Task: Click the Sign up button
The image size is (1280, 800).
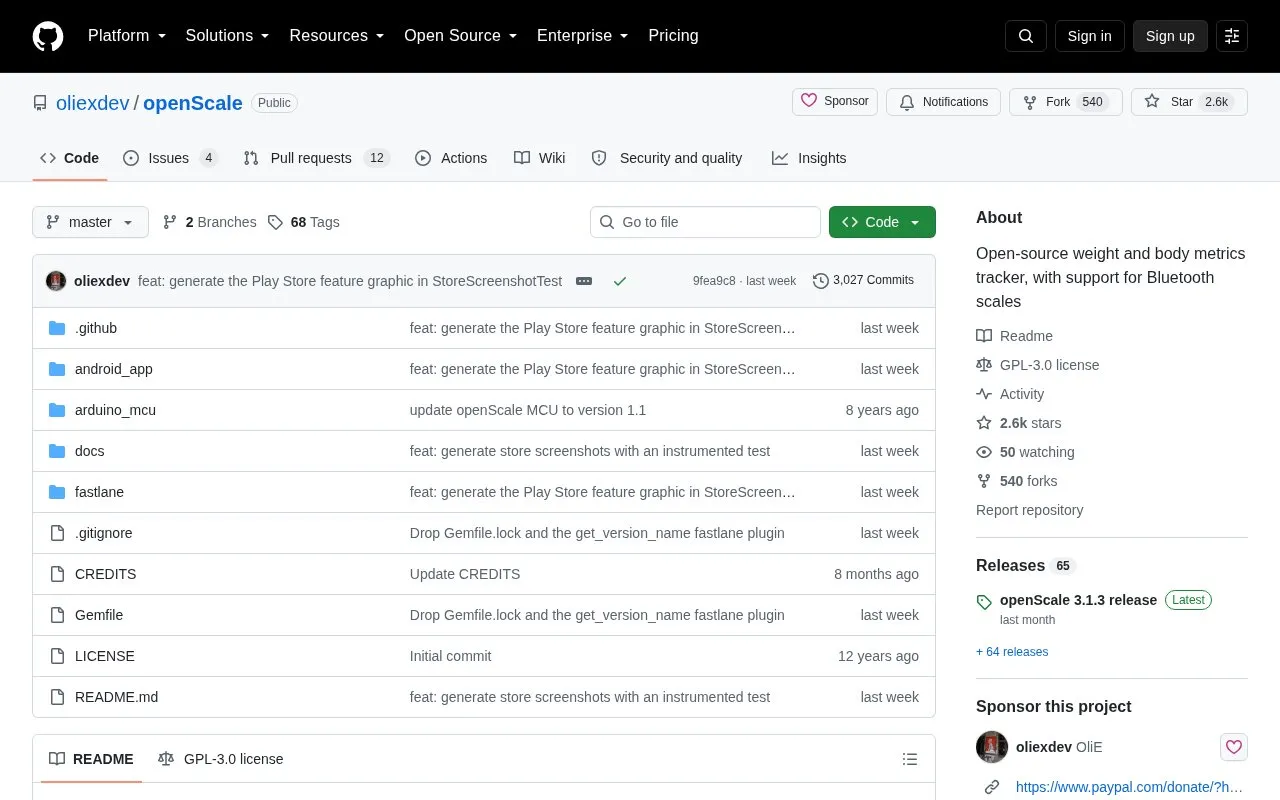Action: pyautogui.click(x=1170, y=36)
